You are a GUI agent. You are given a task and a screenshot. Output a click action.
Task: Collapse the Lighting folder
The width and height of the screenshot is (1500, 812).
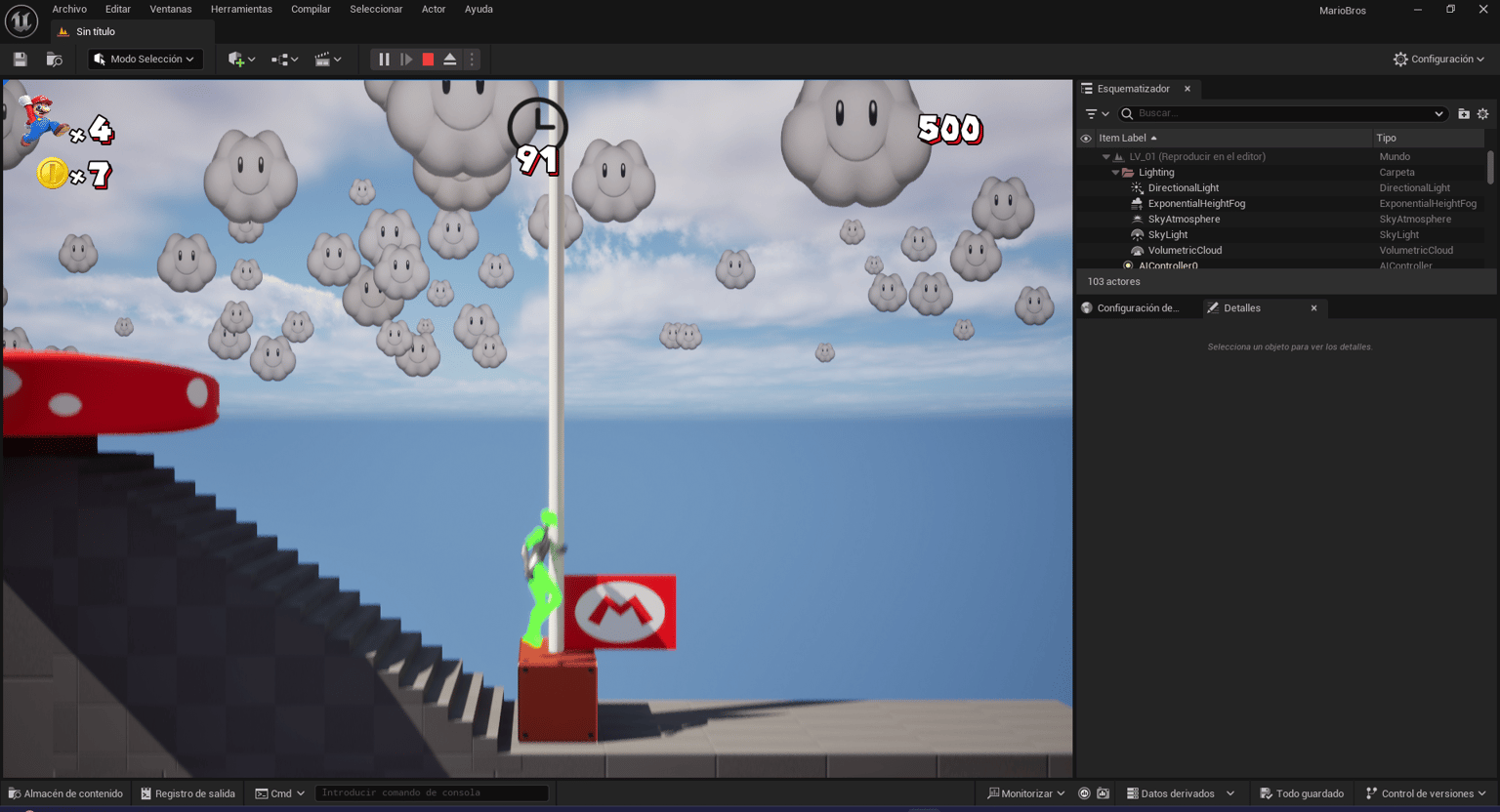1116,173
